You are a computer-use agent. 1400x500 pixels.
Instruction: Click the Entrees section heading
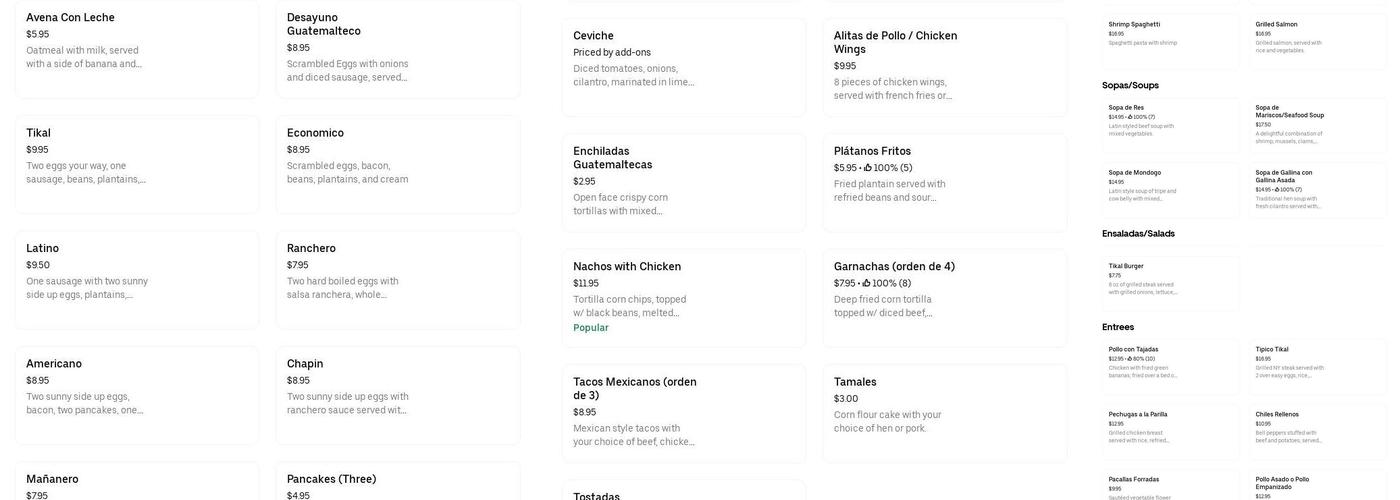1118,327
